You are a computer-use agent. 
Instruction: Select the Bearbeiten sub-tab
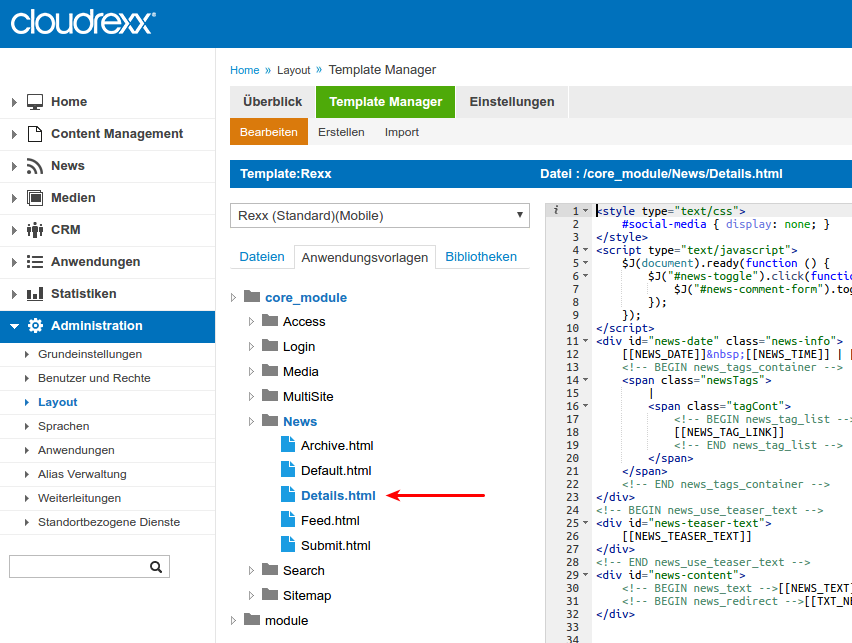(x=269, y=132)
